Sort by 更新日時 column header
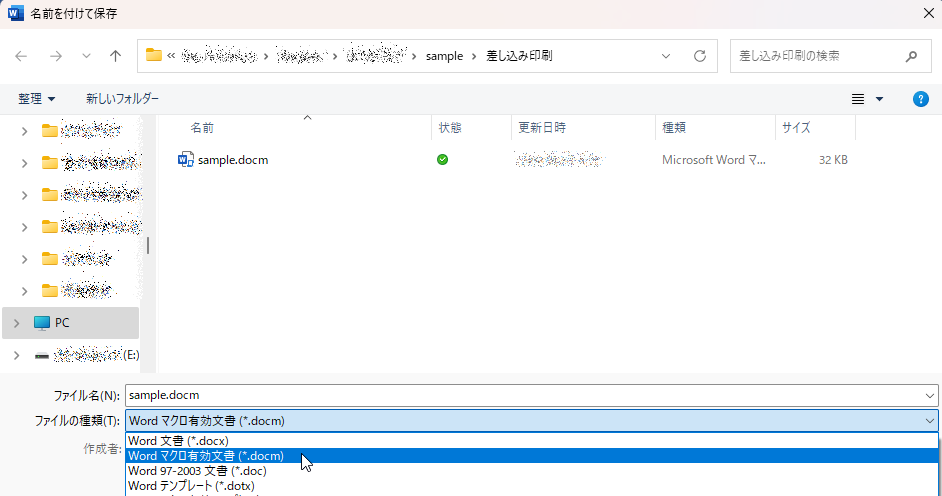This screenshot has height=496, width=942. coord(542,127)
